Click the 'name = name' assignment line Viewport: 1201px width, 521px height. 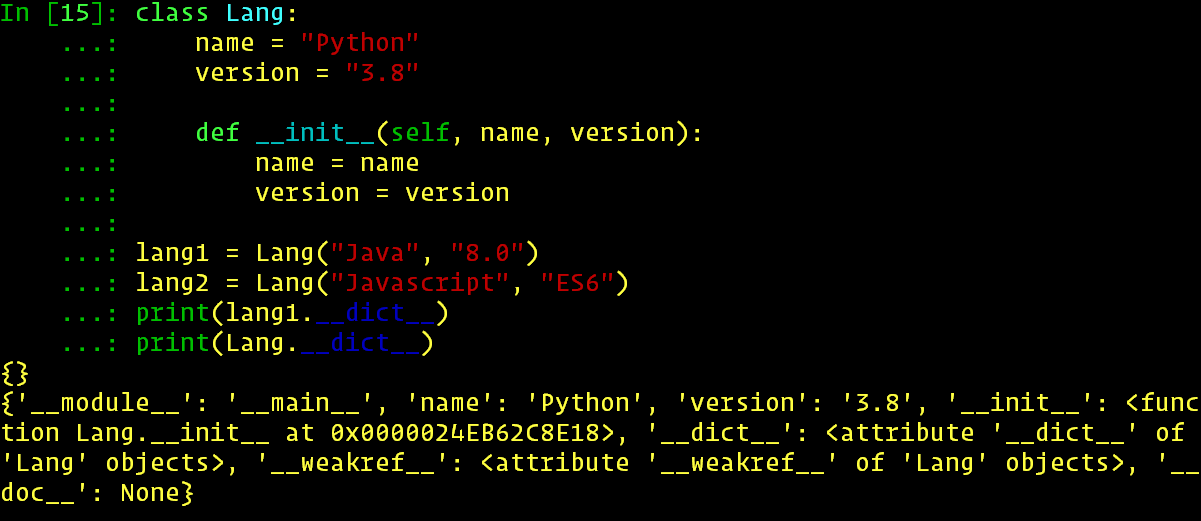tap(337, 163)
